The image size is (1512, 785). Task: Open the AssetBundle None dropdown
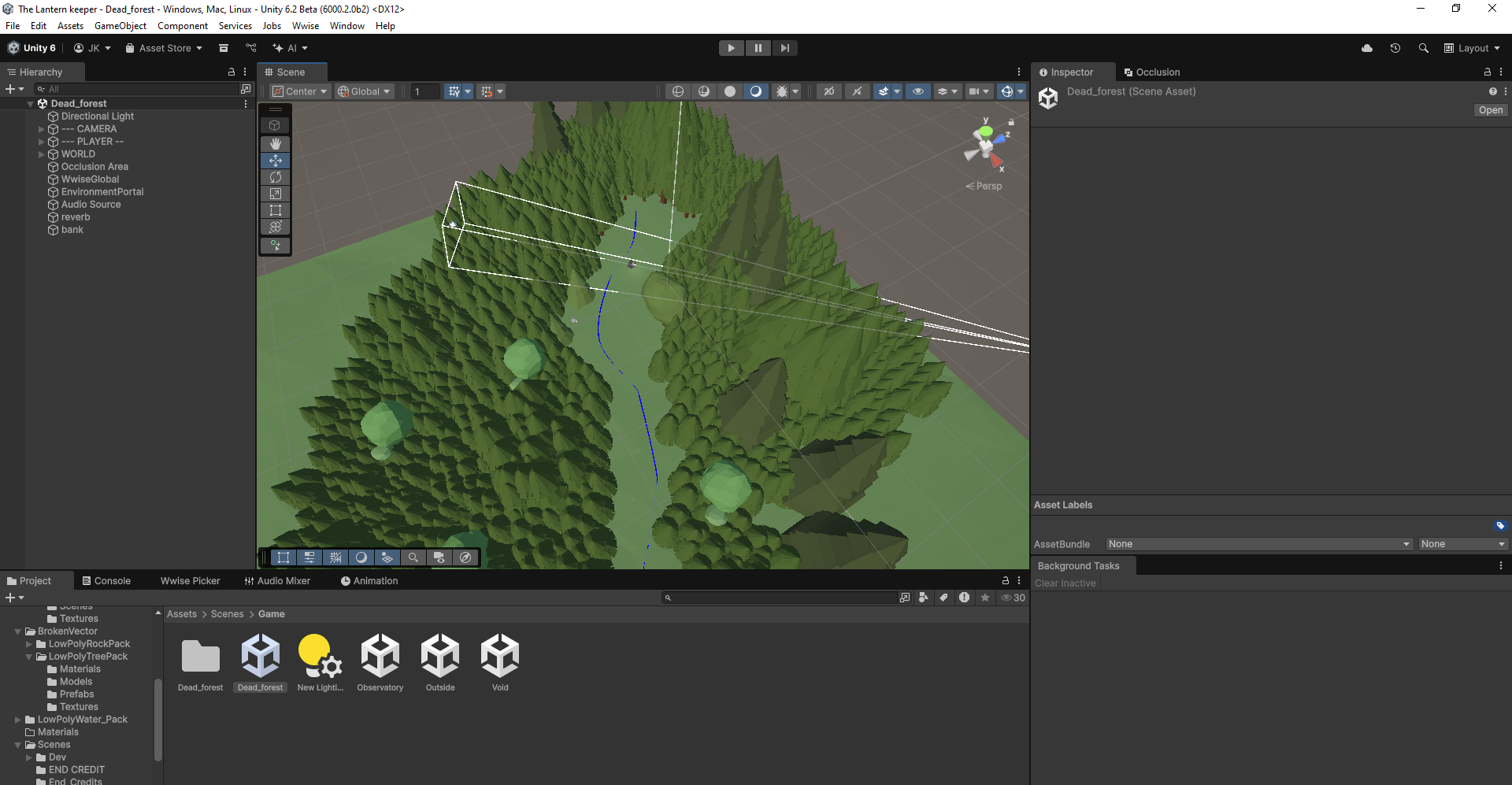click(1258, 544)
